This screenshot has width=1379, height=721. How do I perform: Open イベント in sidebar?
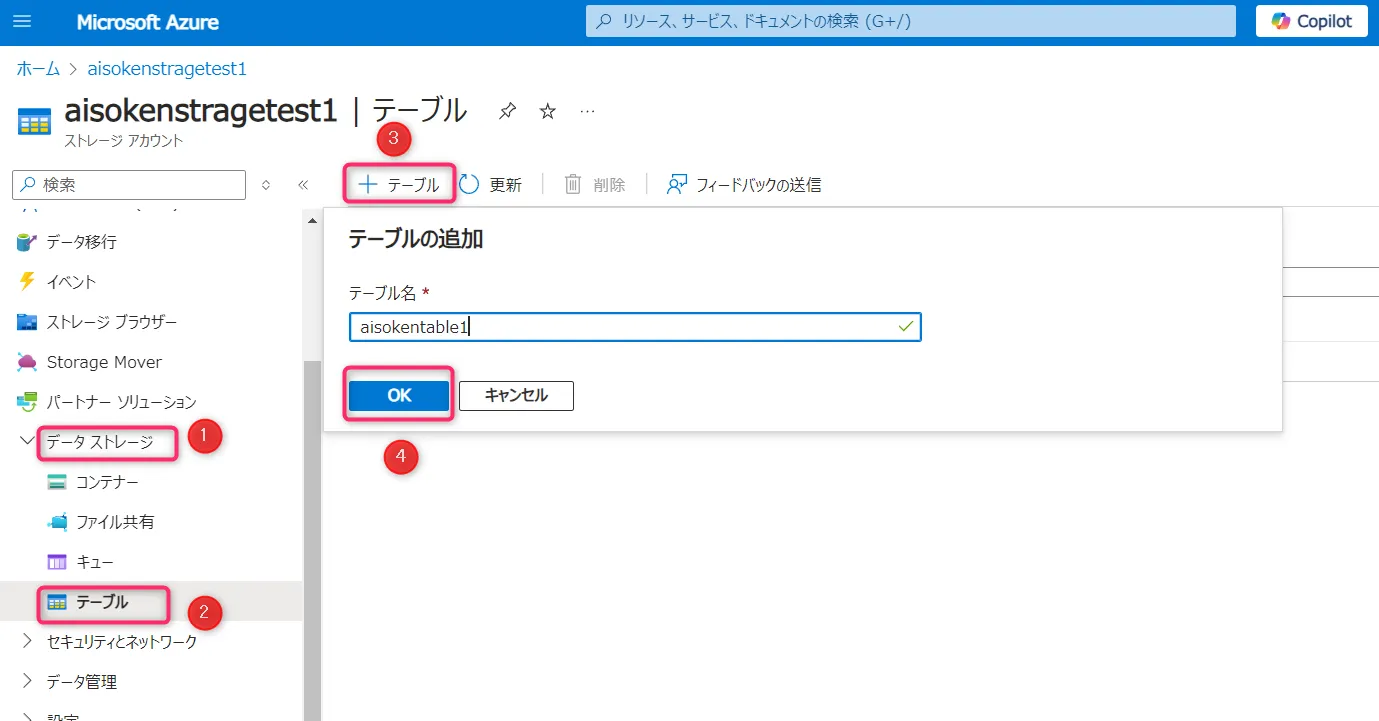pos(71,282)
